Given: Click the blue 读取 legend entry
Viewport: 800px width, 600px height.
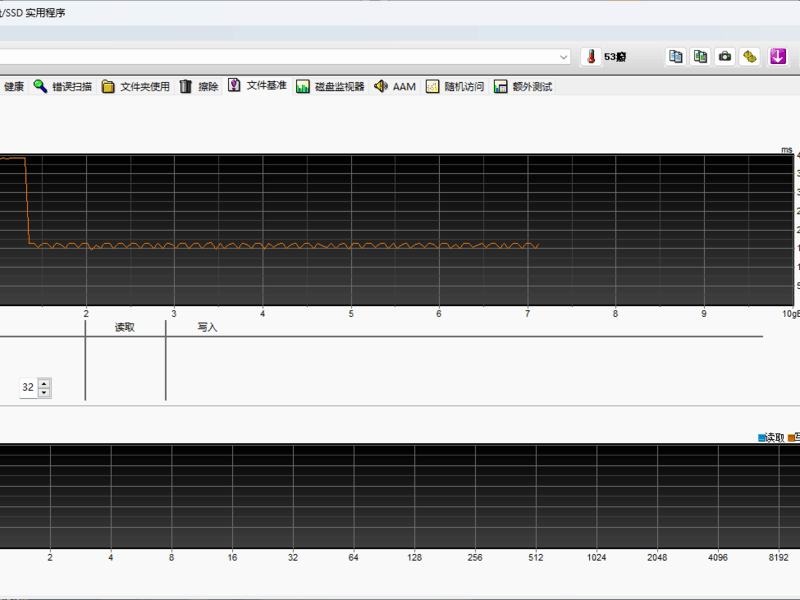Looking at the screenshot, I should point(771,437).
